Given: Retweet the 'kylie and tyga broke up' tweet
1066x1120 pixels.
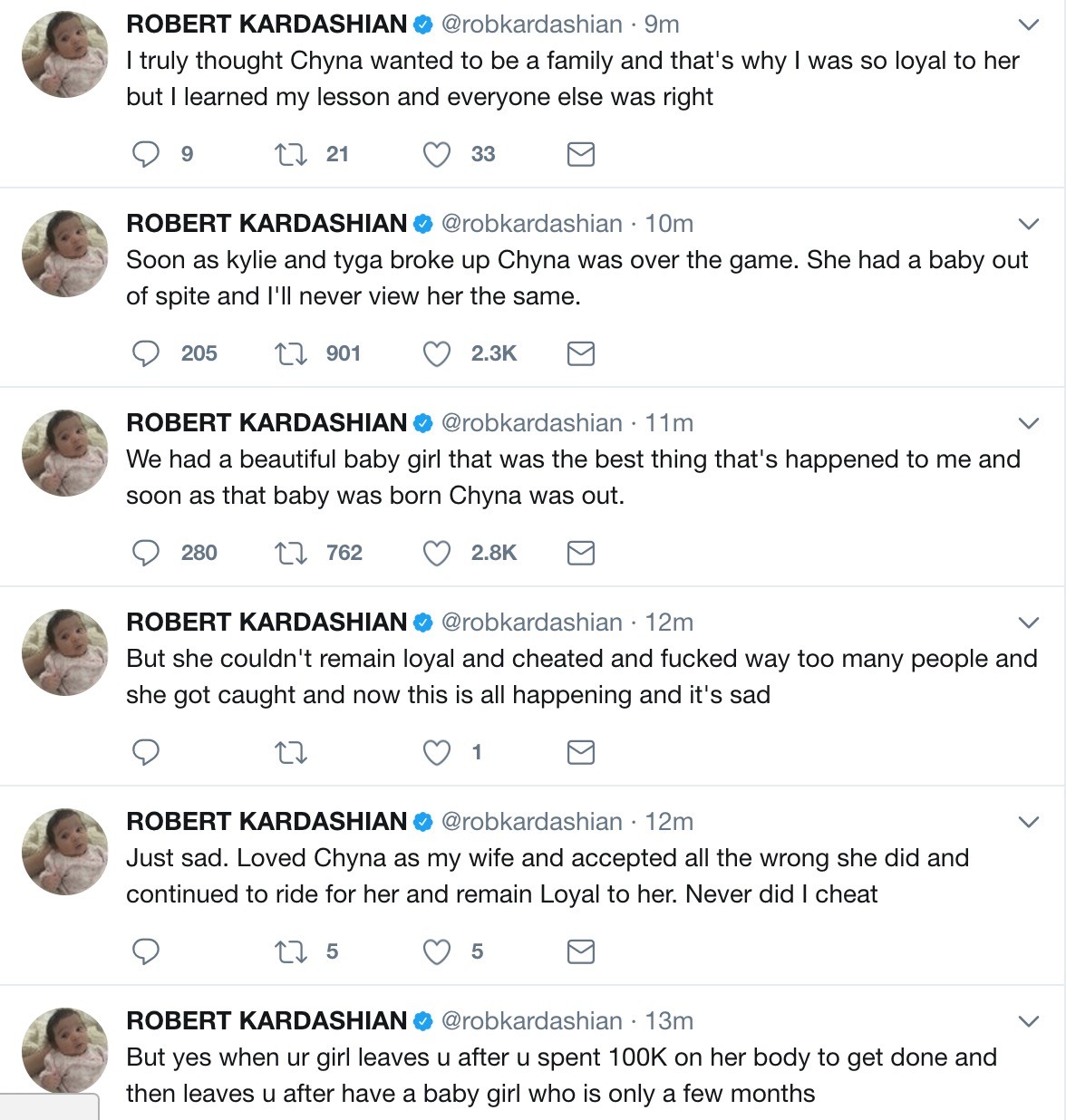Looking at the screenshot, I should 291,353.
